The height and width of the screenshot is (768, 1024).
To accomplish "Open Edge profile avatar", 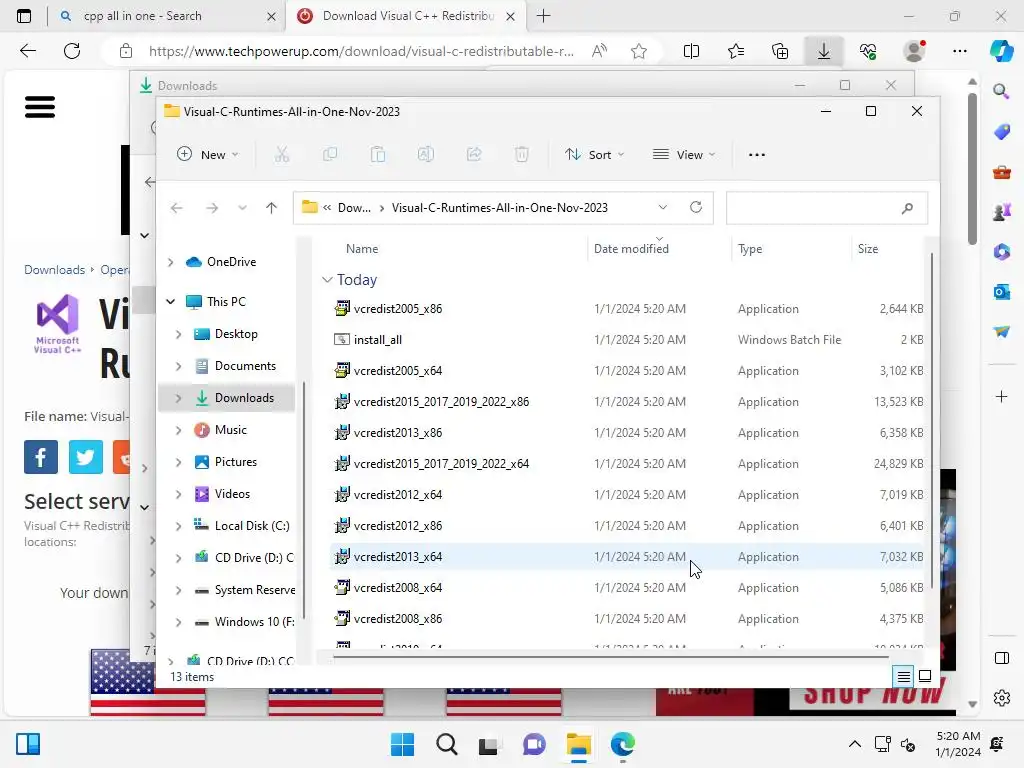I will [x=914, y=51].
